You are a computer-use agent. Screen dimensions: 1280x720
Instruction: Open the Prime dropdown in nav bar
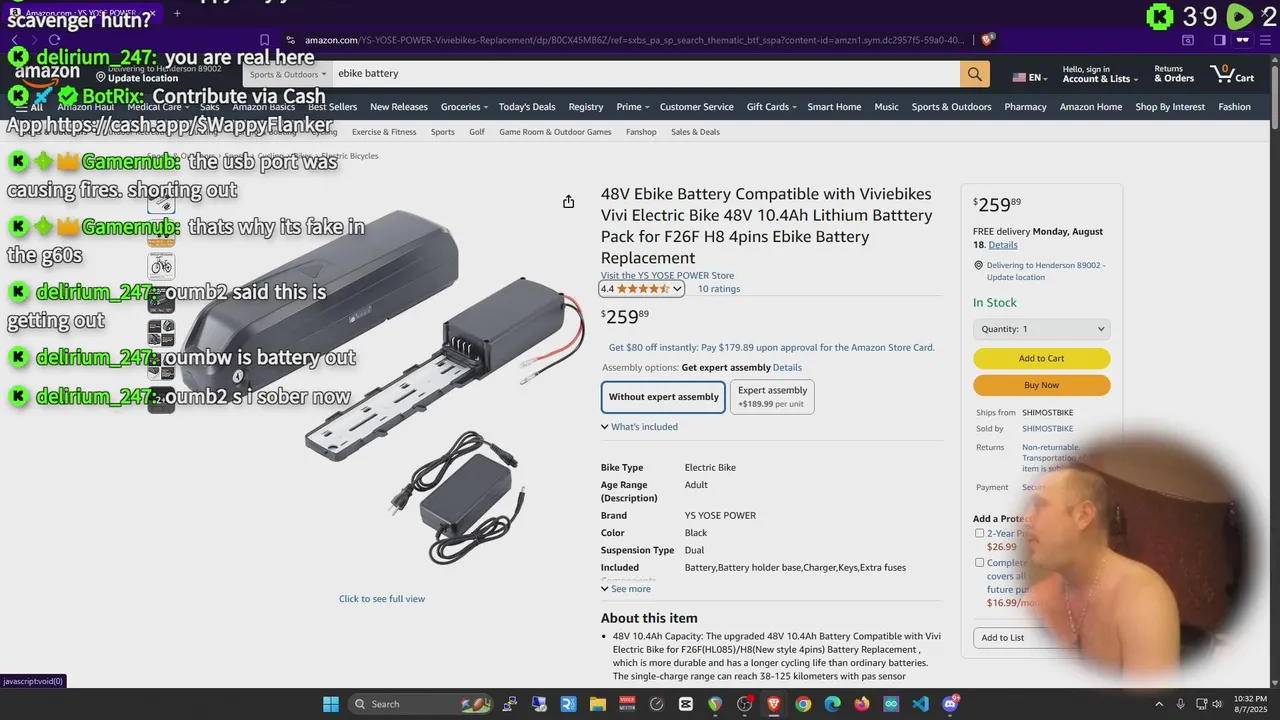(x=632, y=107)
